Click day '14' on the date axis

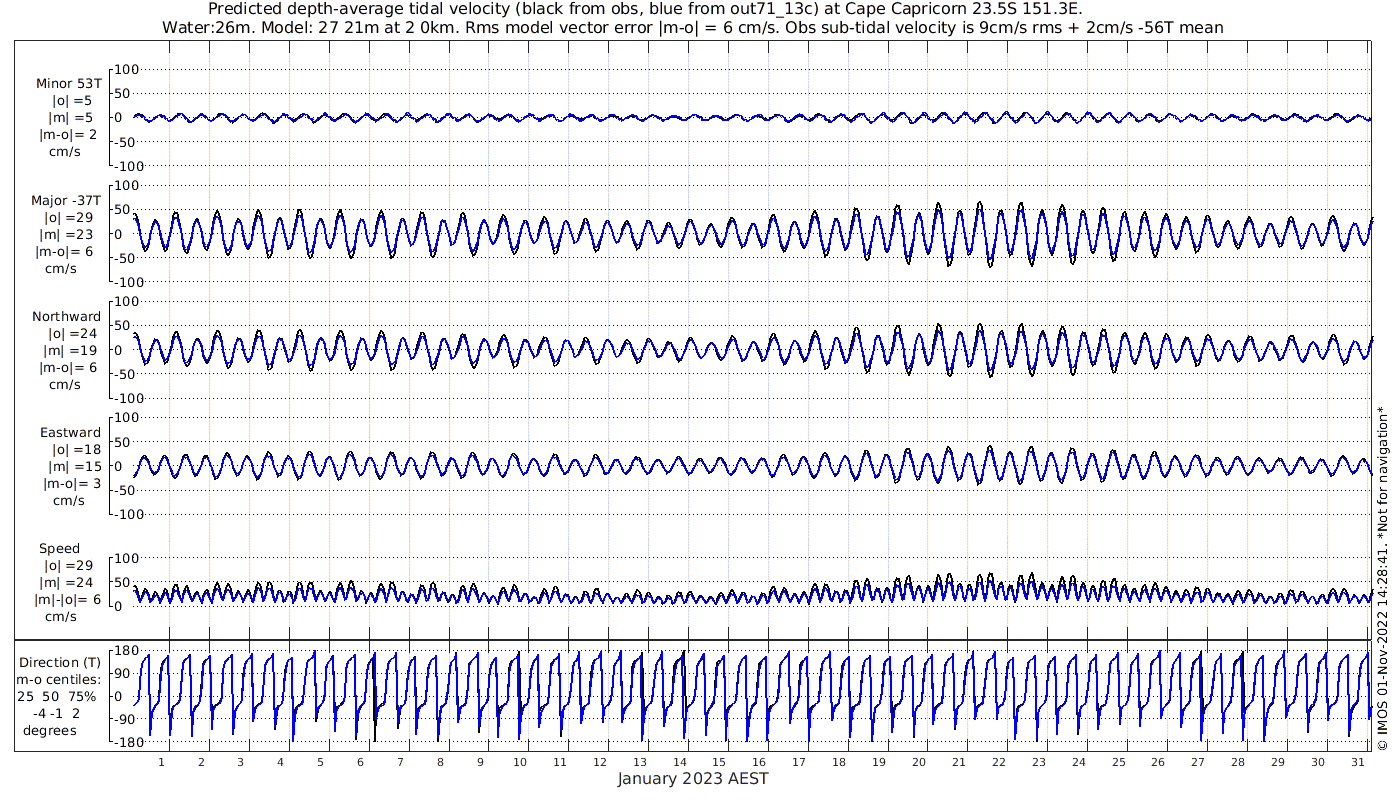click(x=679, y=762)
